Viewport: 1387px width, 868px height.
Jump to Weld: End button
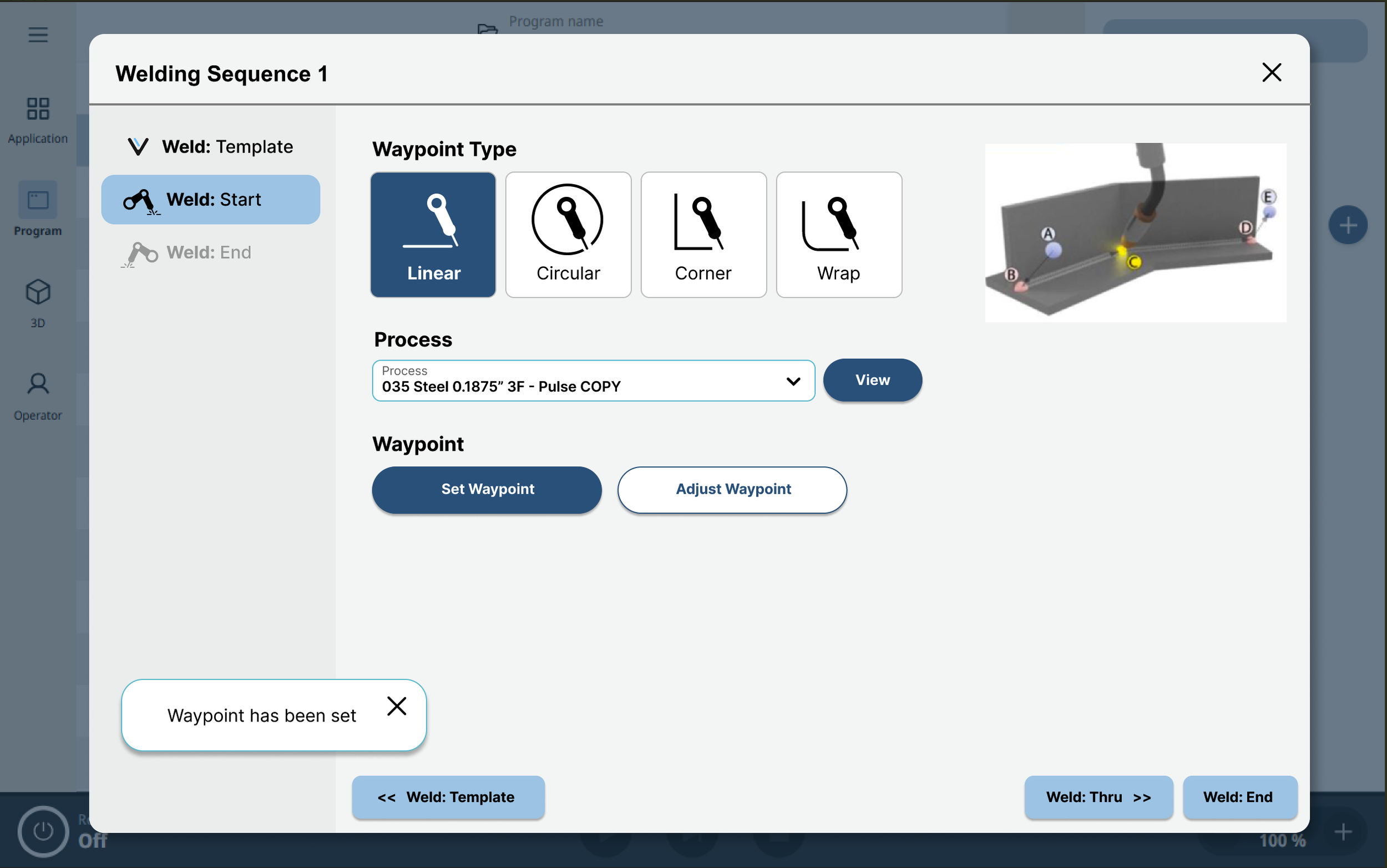[1239, 797]
